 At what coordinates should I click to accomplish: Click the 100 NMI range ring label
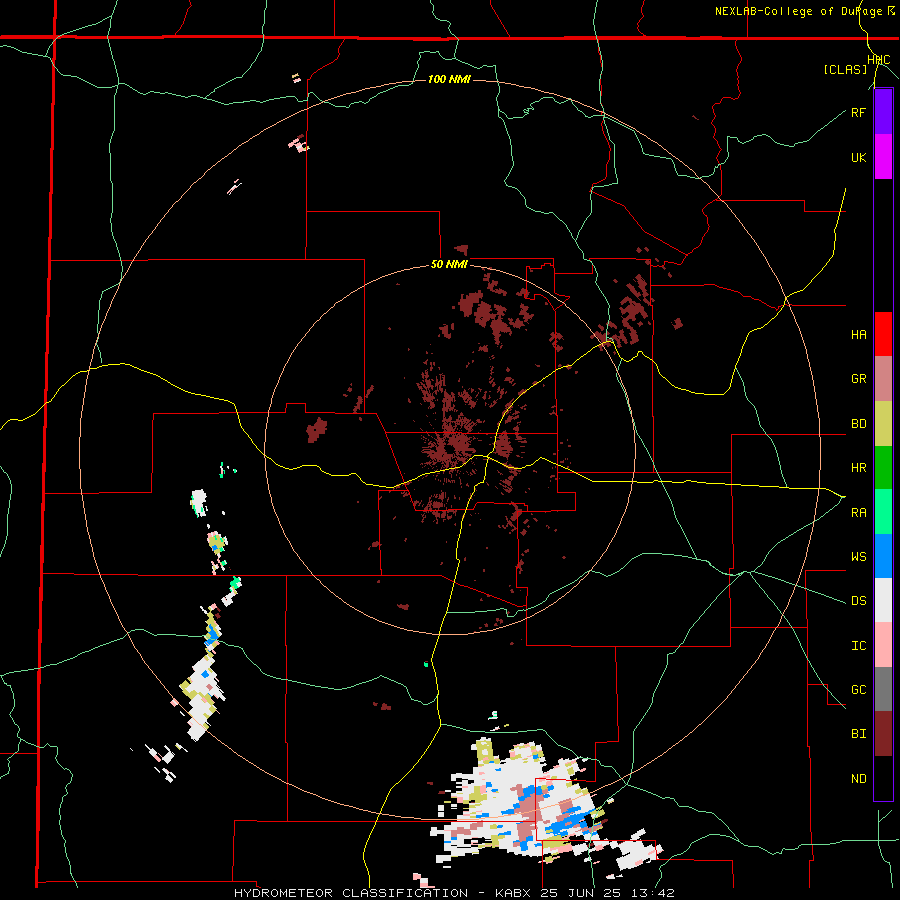449,79
